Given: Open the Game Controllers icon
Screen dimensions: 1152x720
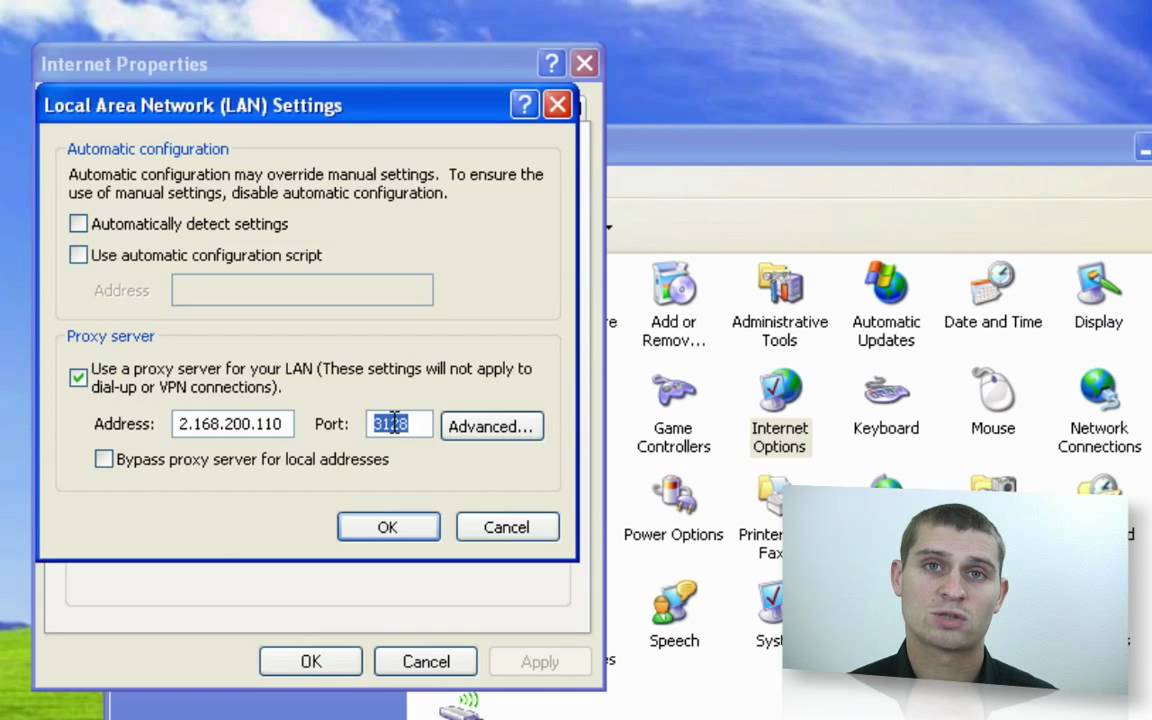Looking at the screenshot, I should pos(674,411).
